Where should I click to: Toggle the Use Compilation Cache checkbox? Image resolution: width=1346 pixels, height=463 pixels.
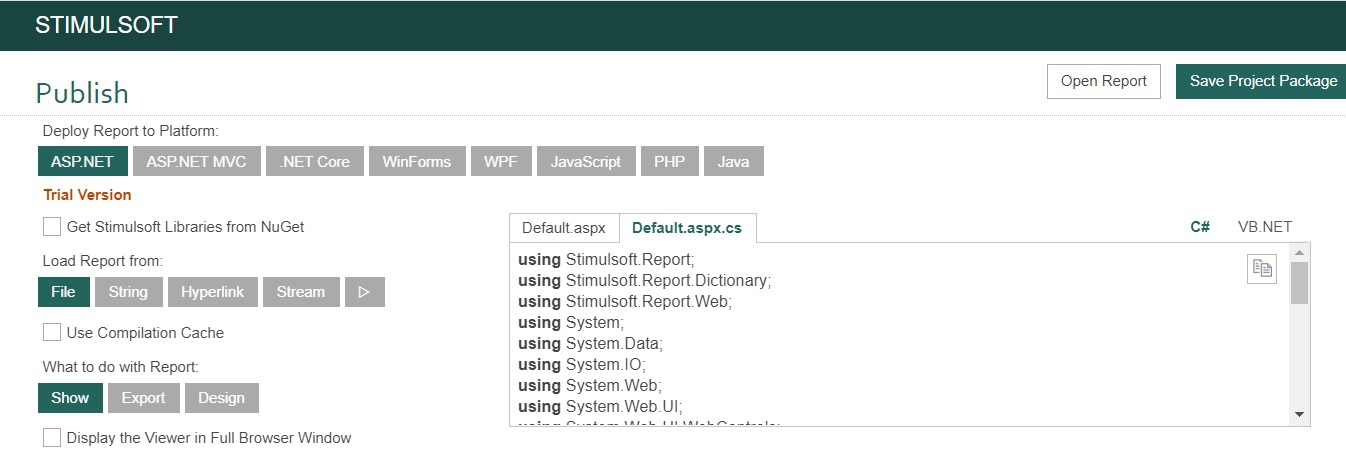coord(52,333)
